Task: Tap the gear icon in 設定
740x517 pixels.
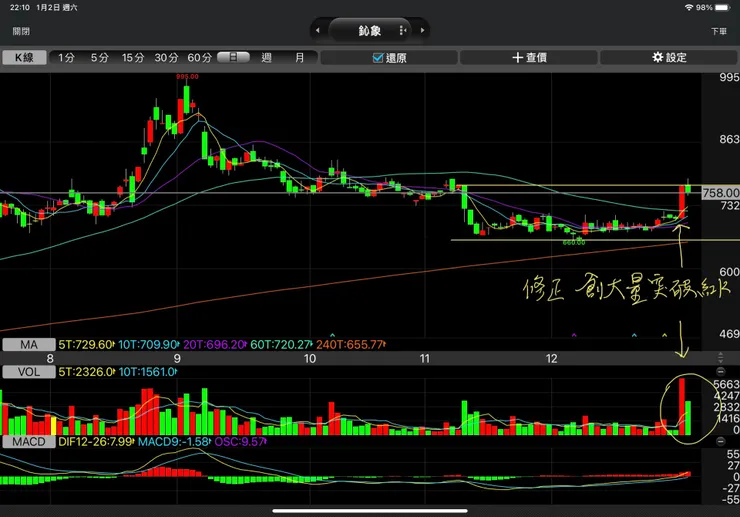Action: click(657, 57)
